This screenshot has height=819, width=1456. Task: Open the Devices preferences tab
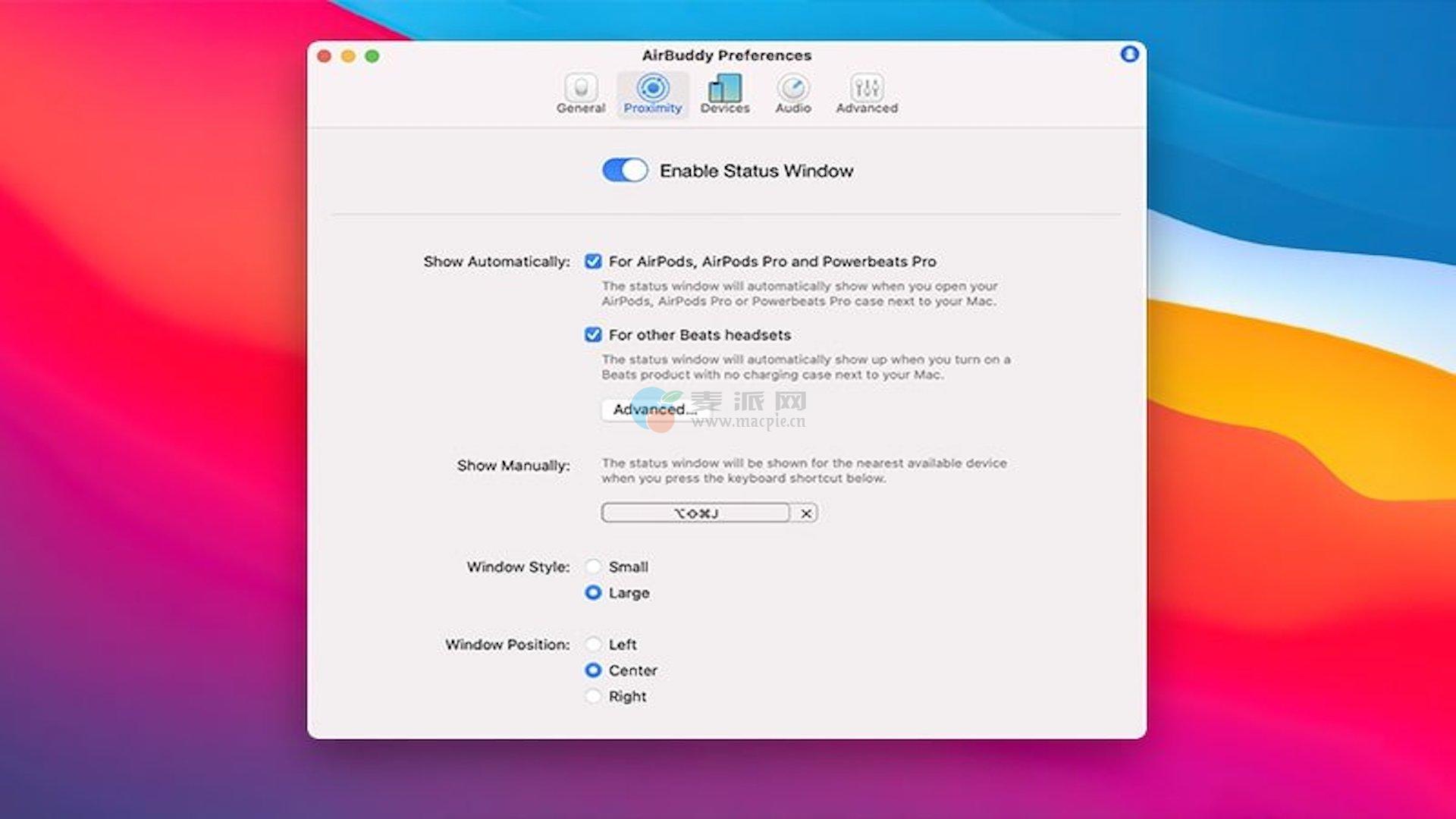pos(725,94)
